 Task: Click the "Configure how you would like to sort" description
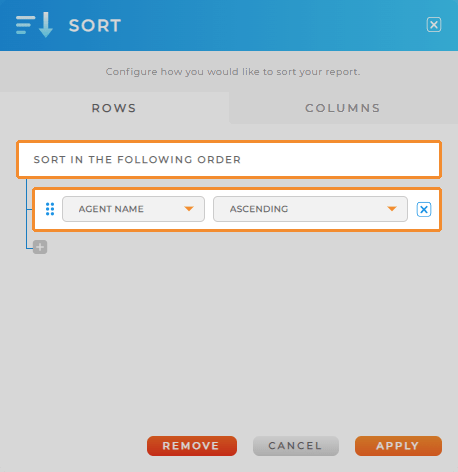233,72
